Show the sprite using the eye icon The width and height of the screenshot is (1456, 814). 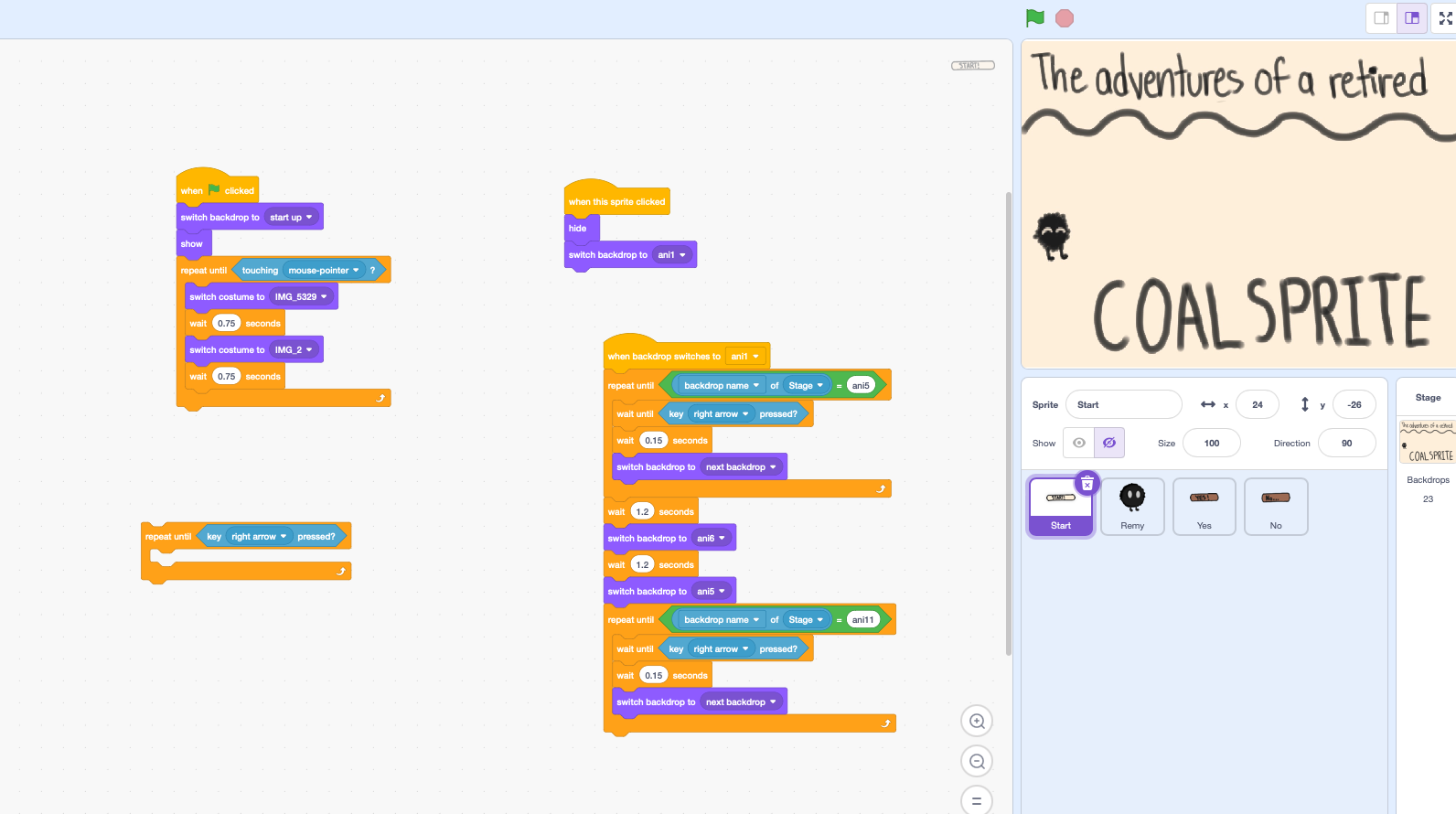coord(1079,443)
